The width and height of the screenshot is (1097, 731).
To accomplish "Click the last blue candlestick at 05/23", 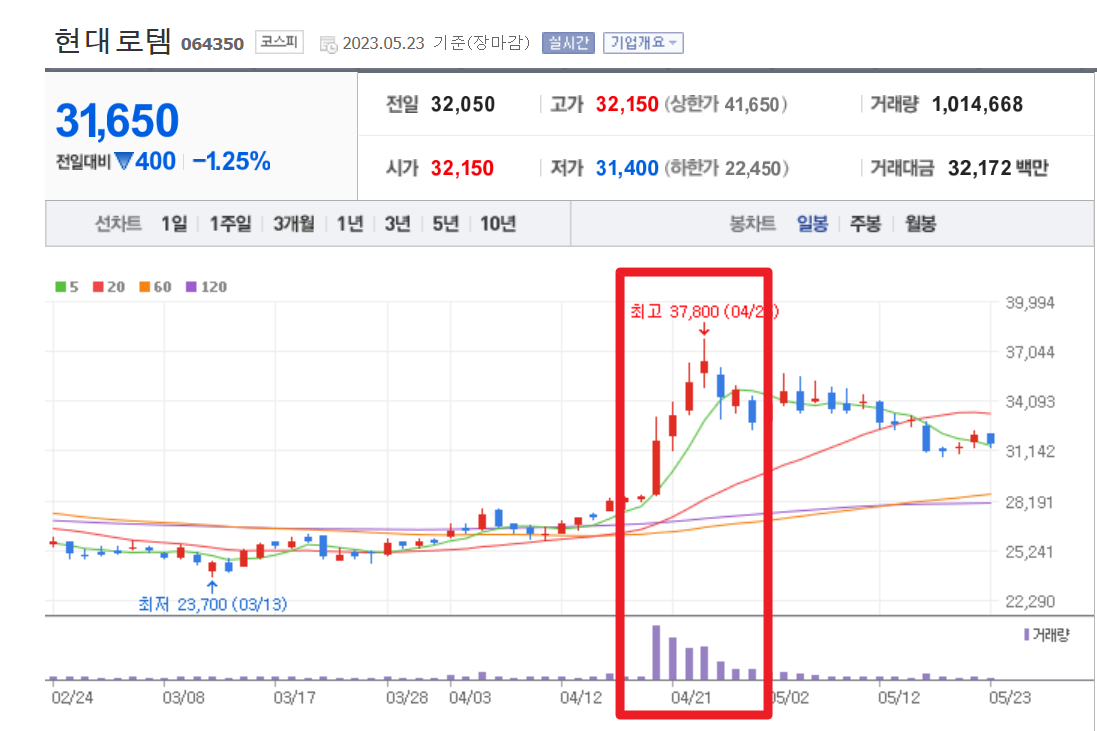I will 991,439.
